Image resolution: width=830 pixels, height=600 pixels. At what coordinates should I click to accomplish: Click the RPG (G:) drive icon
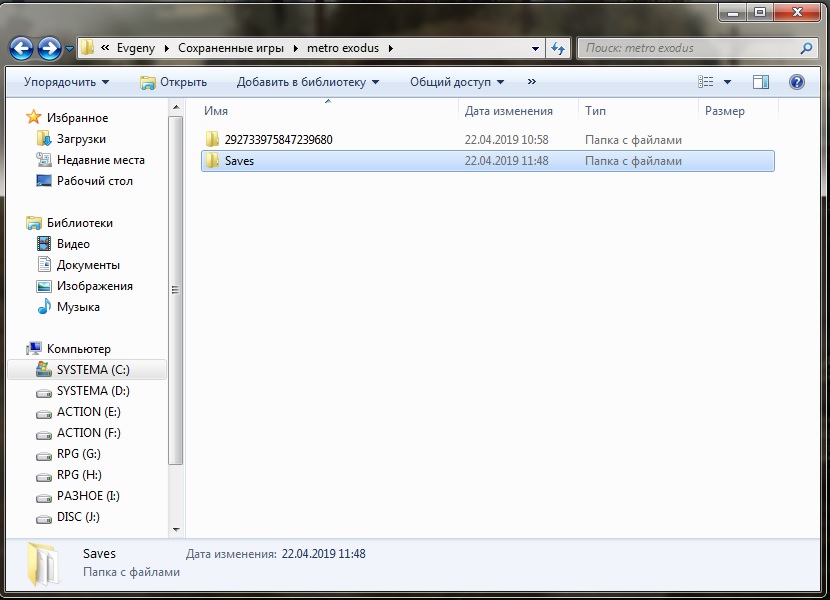(x=44, y=455)
